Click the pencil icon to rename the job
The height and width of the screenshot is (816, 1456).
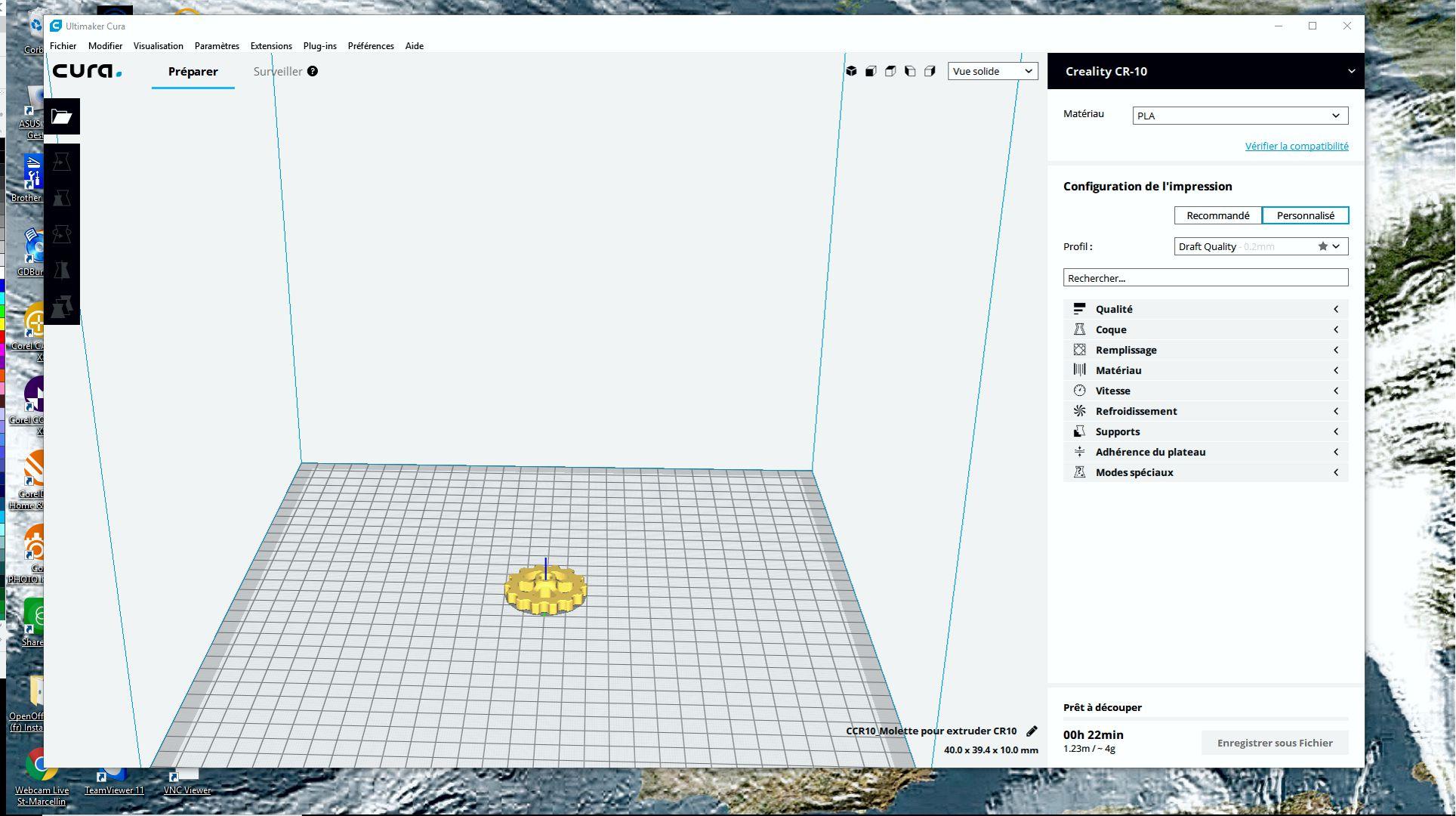click(x=1032, y=731)
